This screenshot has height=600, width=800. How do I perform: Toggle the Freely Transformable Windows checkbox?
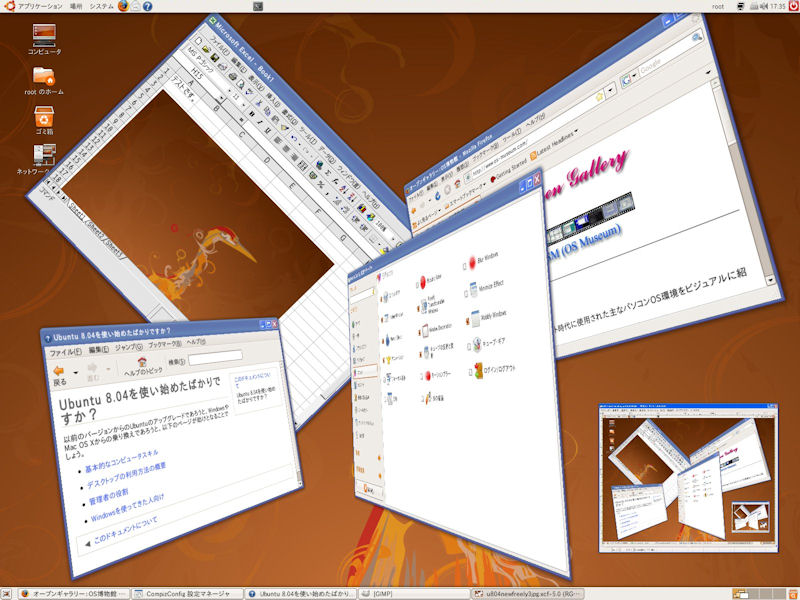(418, 309)
